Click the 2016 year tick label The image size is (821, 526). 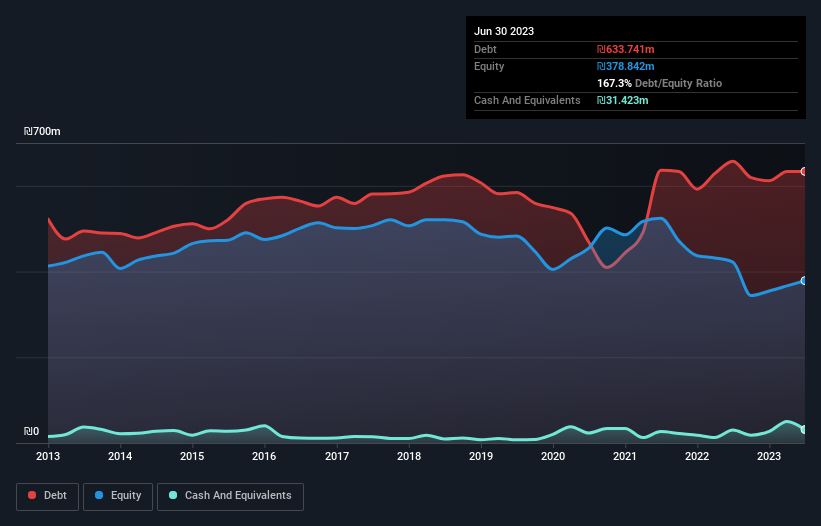click(x=264, y=457)
